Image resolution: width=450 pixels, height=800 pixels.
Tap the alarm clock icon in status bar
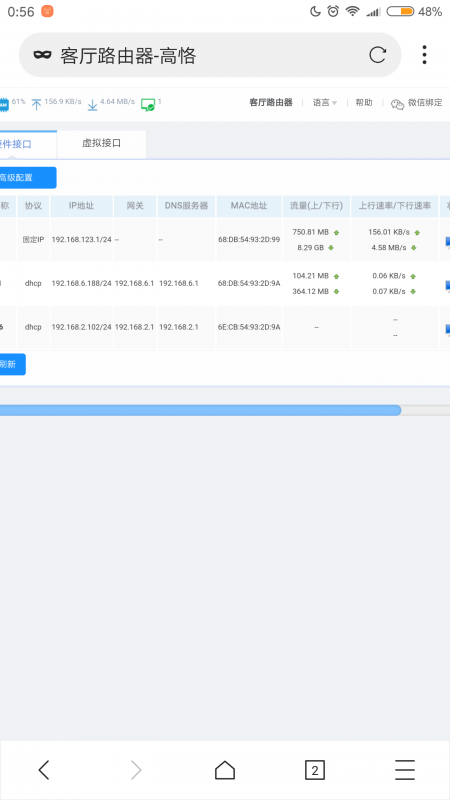pos(333,11)
